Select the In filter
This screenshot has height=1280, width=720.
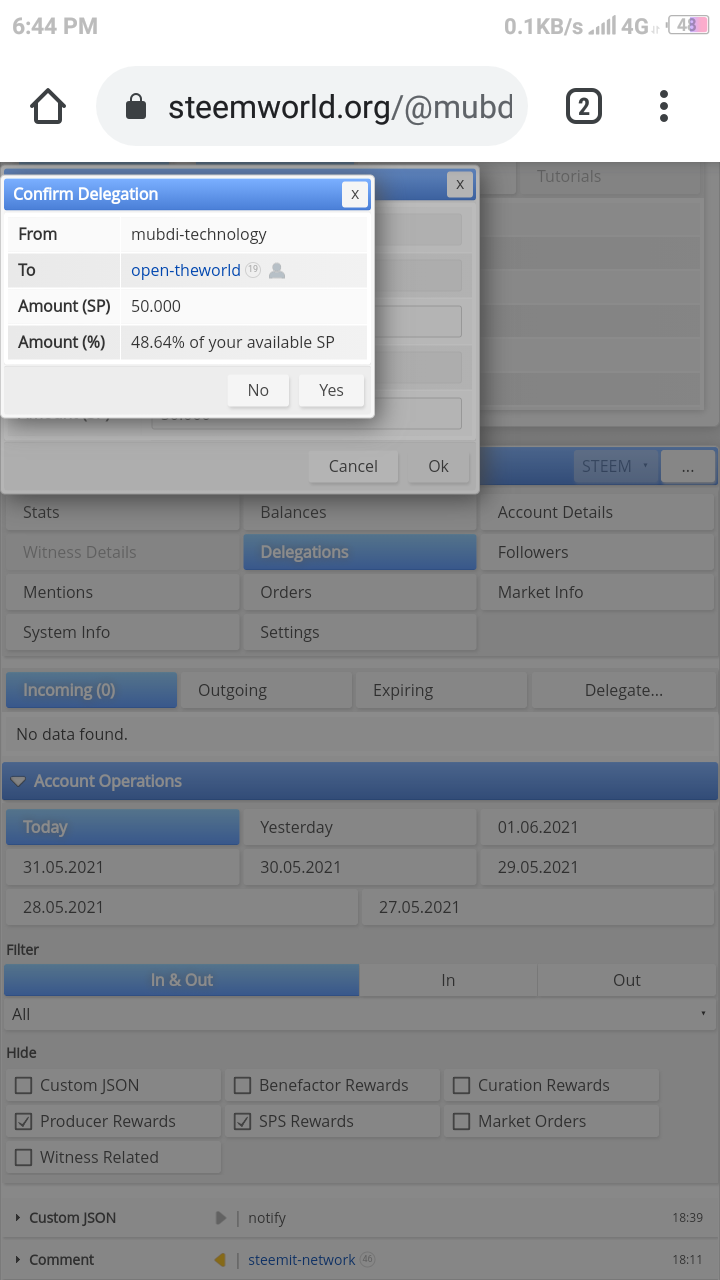[x=448, y=980]
